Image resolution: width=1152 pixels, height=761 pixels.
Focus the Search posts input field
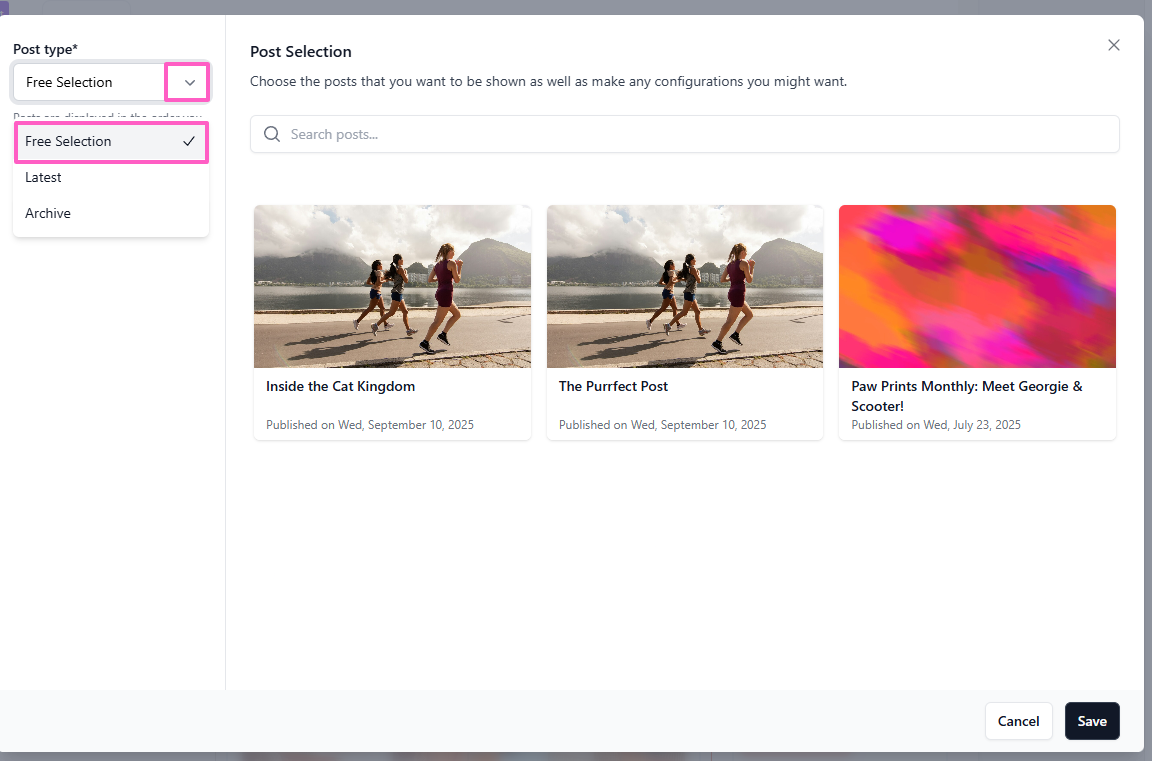690,134
